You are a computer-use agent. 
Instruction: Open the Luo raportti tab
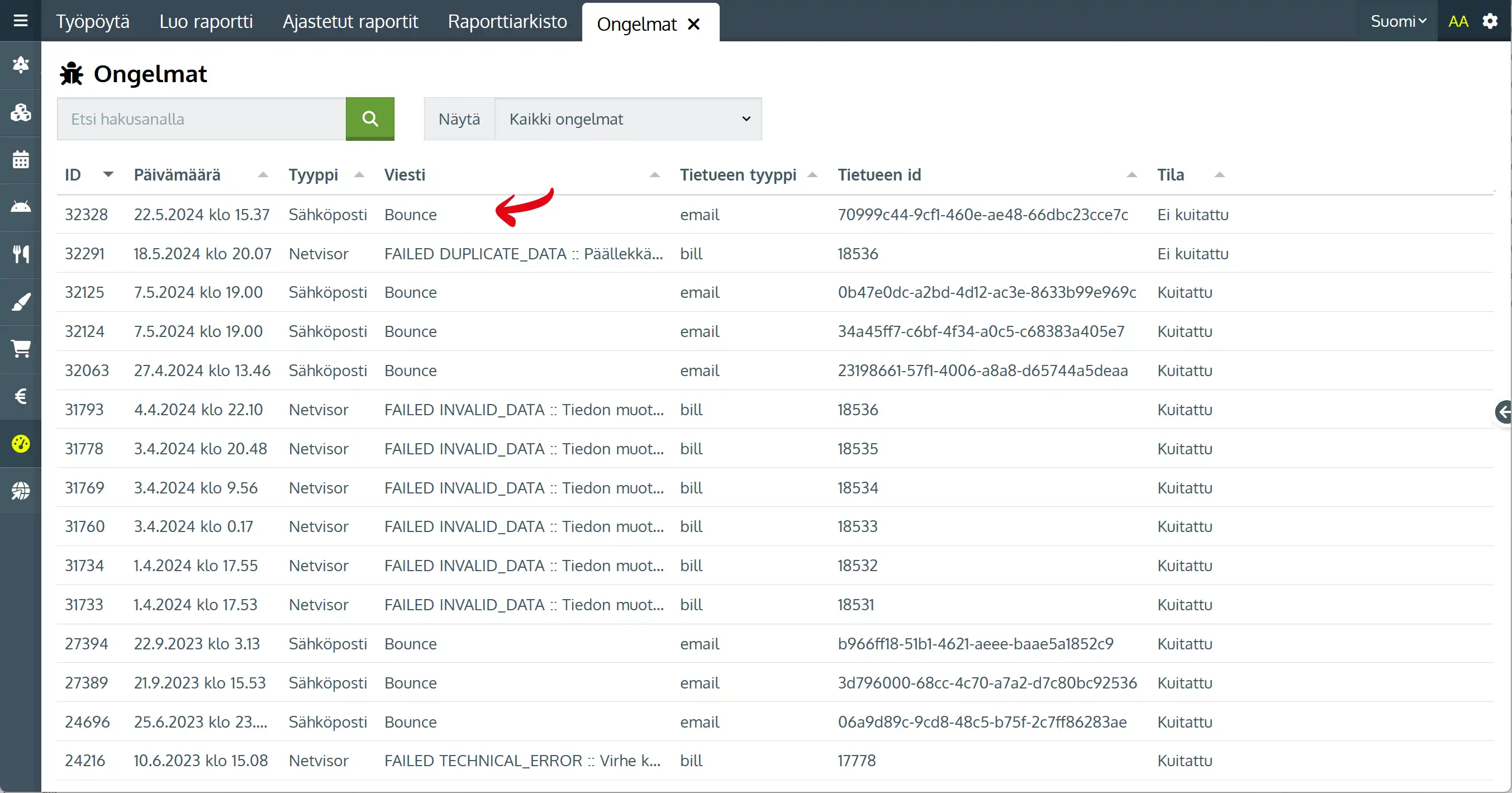pyautogui.click(x=206, y=22)
